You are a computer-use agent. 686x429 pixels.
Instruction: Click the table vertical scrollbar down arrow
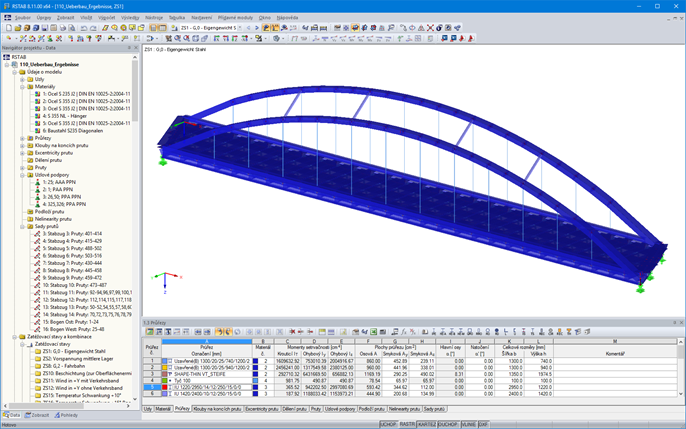[x=681, y=394]
